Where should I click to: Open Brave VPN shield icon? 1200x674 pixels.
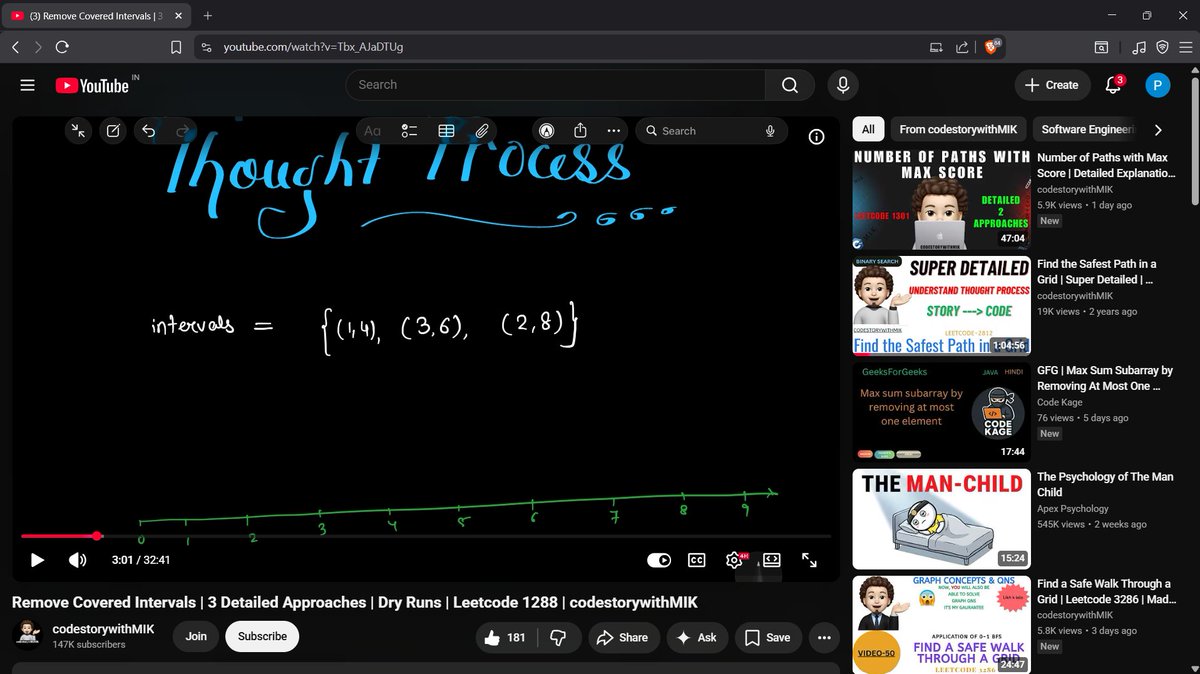point(1162,47)
